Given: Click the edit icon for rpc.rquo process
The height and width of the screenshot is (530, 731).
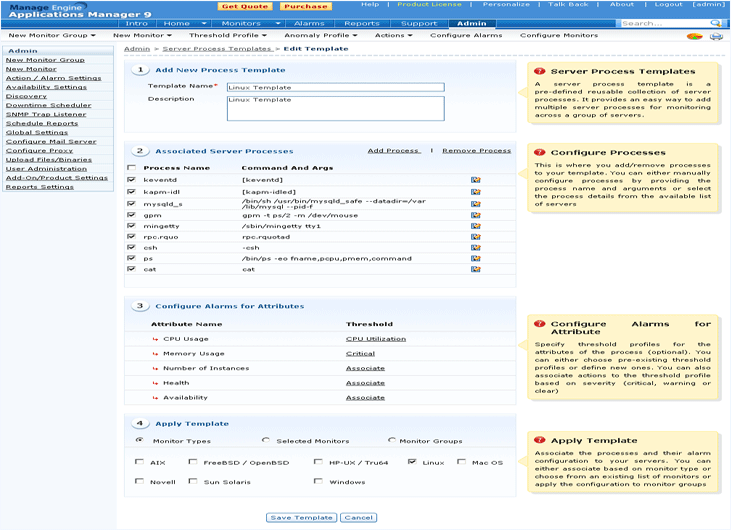Looking at the screenshot, I should [x=476, y=237].
